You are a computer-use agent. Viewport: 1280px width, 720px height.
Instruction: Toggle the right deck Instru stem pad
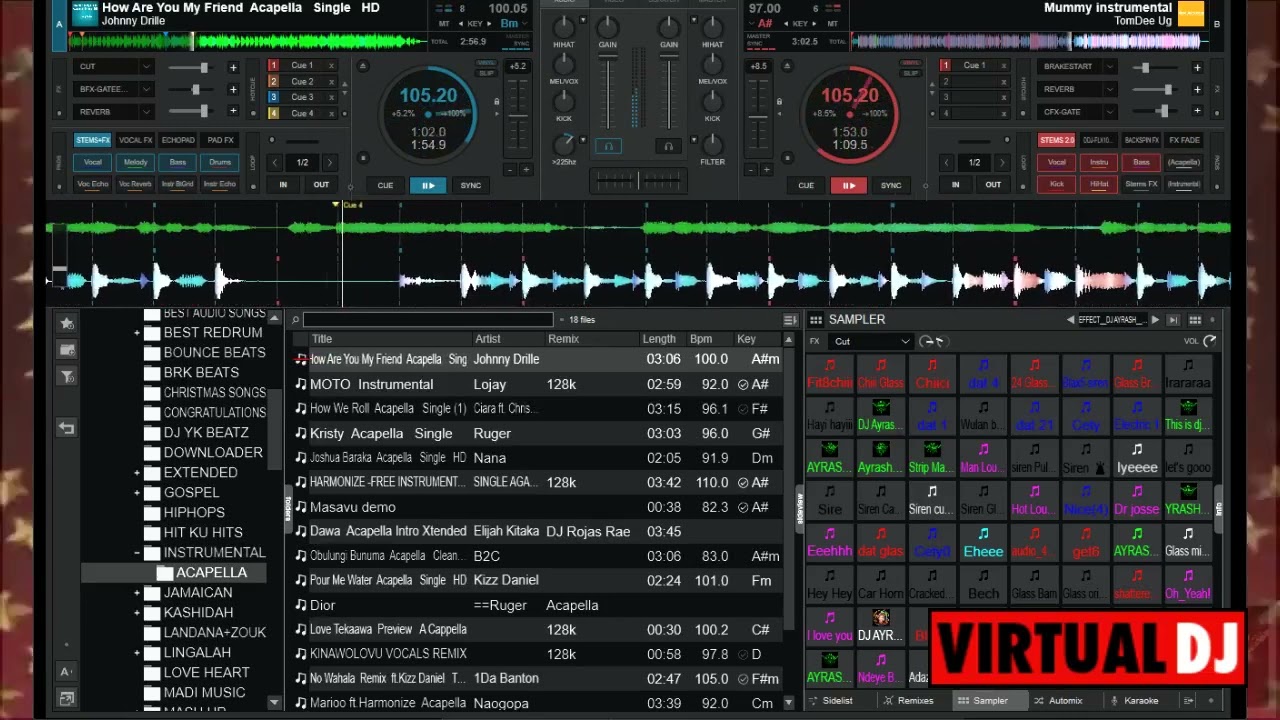[x=1099, y=162]
